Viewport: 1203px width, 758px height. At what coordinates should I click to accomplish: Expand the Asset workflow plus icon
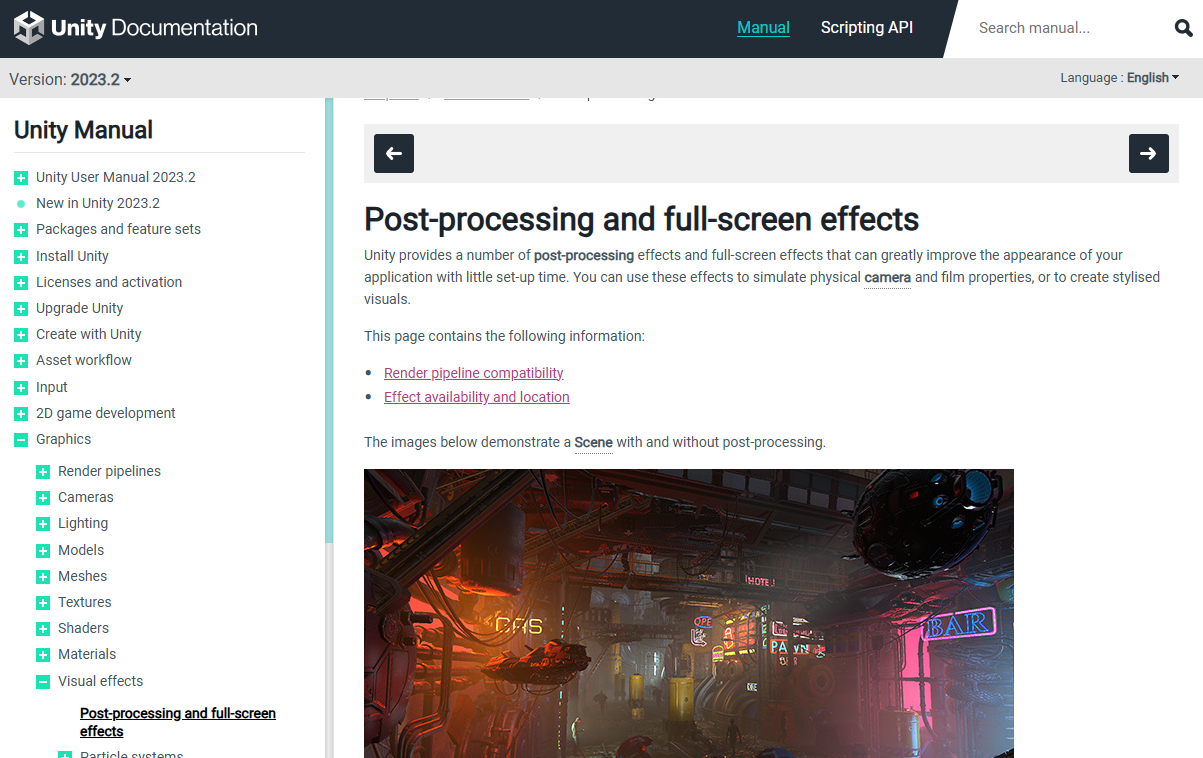click(21, 361)
